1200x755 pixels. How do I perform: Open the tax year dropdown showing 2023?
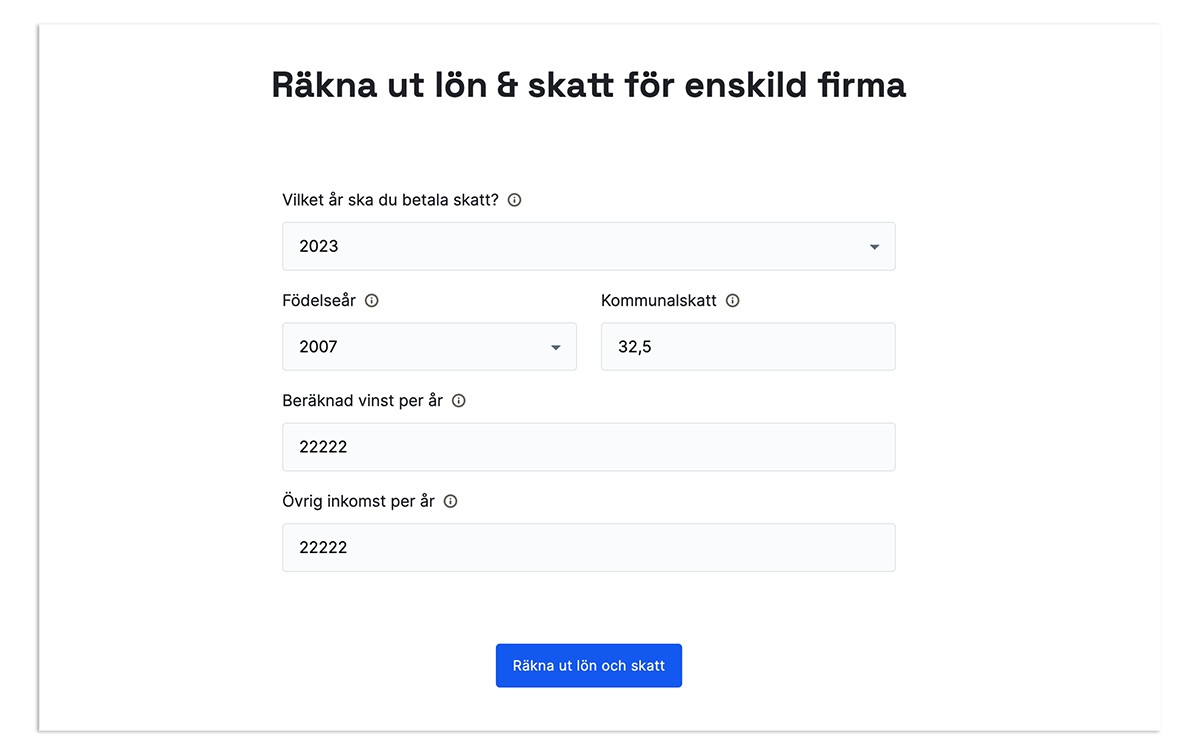[588, 246]
